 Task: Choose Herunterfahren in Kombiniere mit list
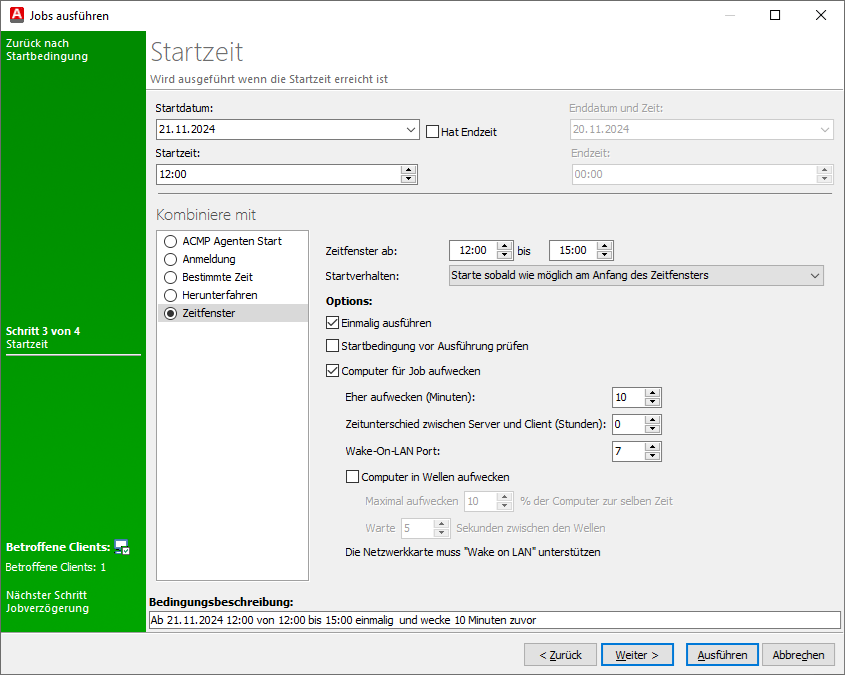click(171, 295)
